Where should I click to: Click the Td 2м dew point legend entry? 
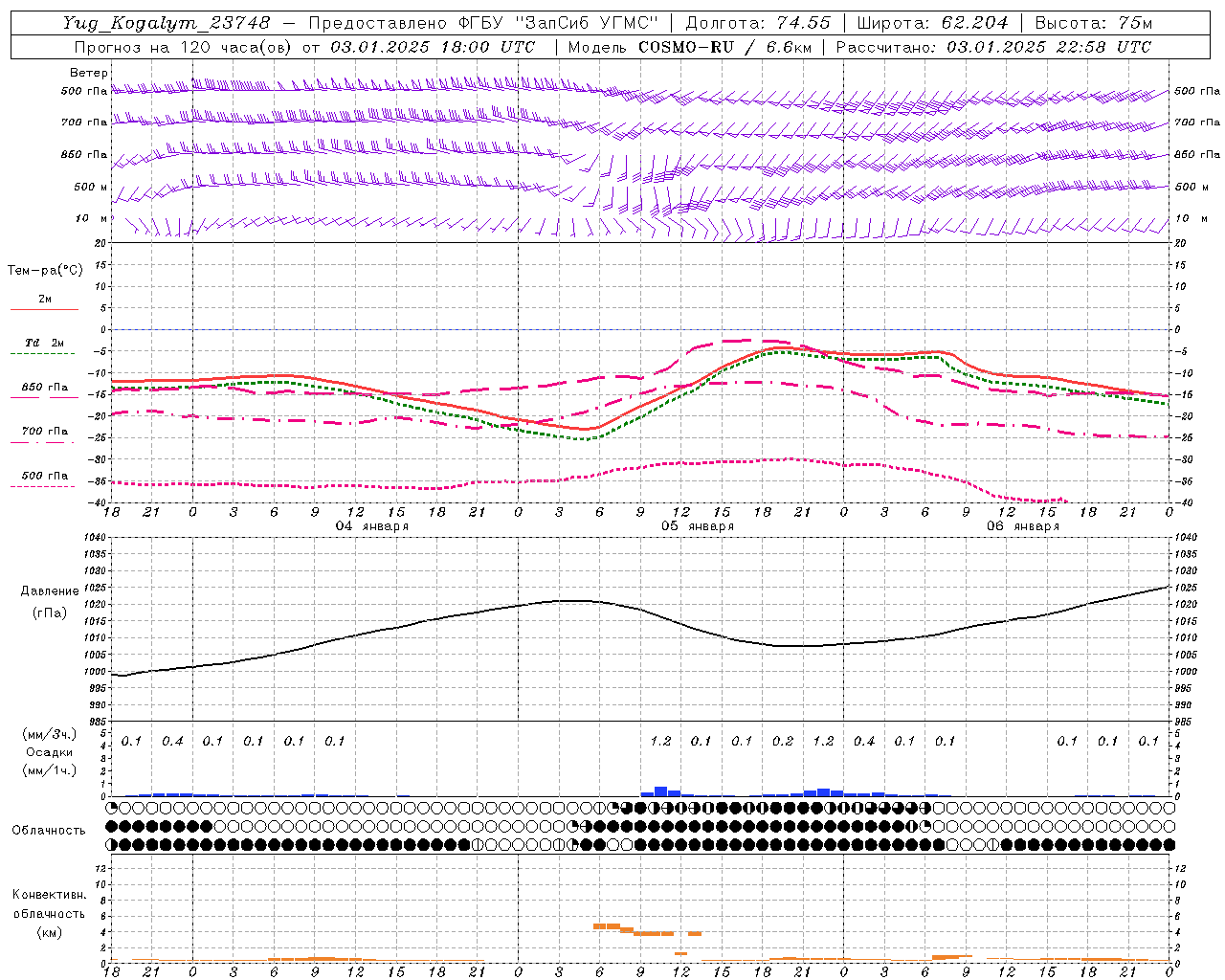[45, 343]
